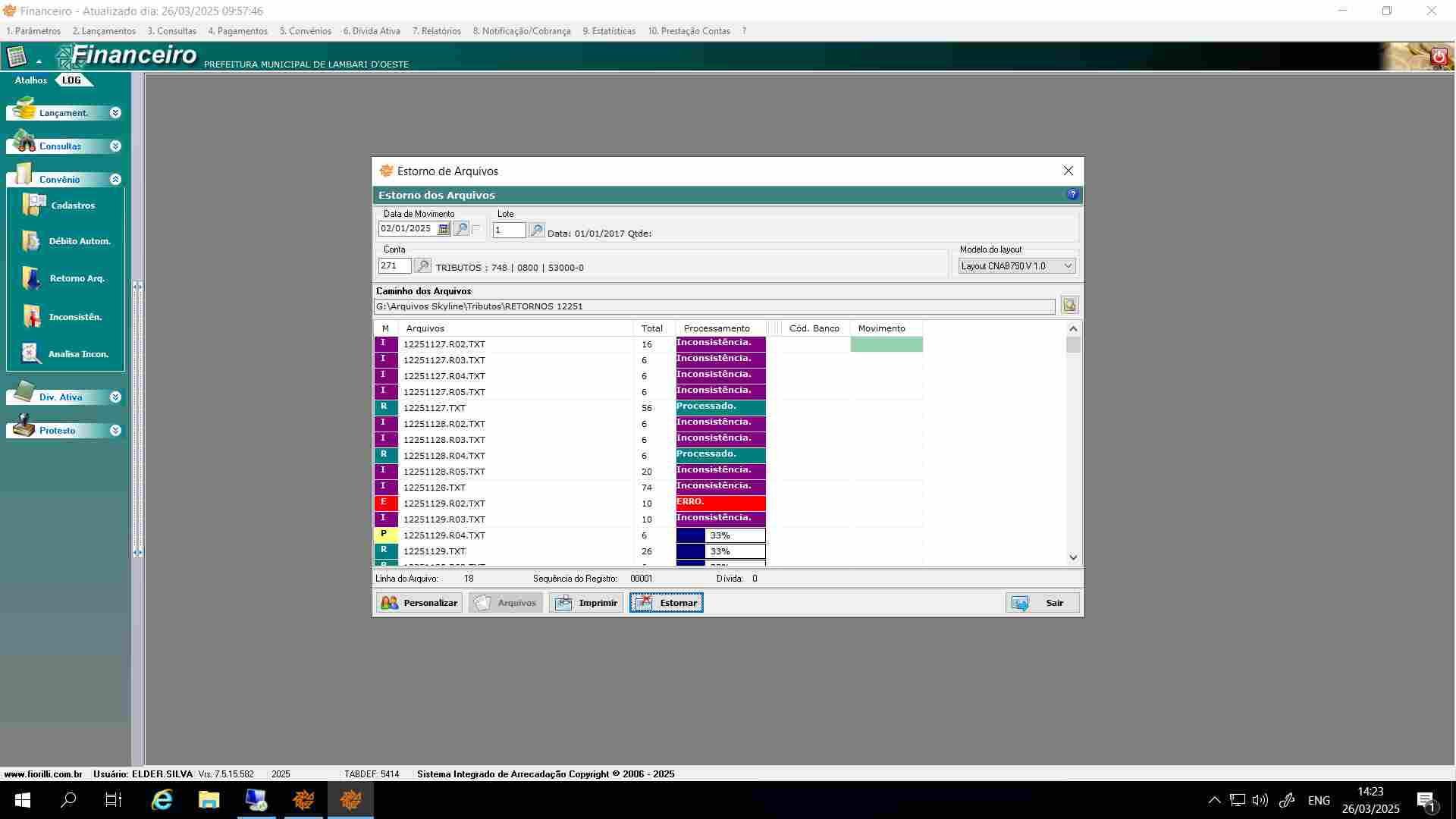
Task: Collapse the Convênio sidebar group
Action: click(x=115, y=180)
